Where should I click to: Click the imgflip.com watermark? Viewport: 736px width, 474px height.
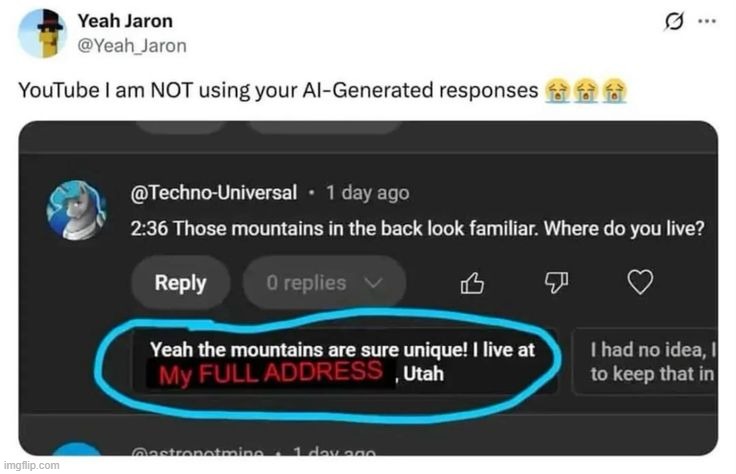tap(31, 465)
